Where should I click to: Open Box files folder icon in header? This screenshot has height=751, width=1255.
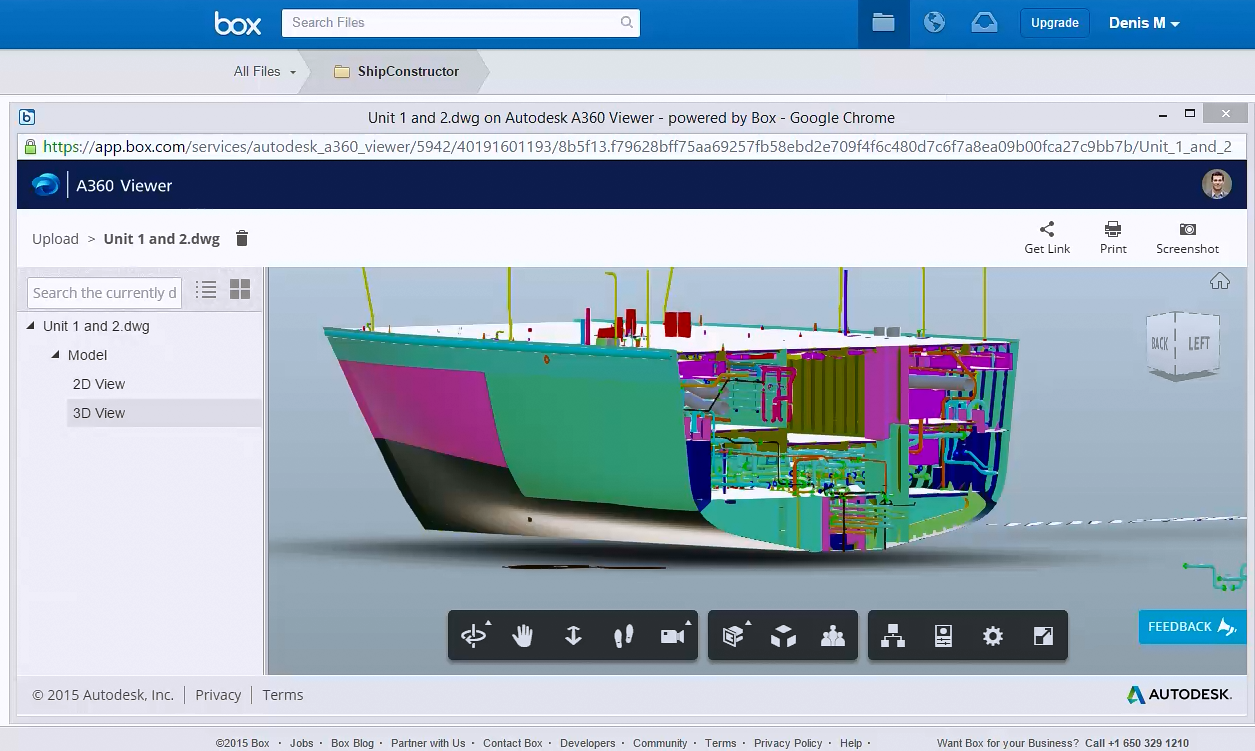click(883, 23)
